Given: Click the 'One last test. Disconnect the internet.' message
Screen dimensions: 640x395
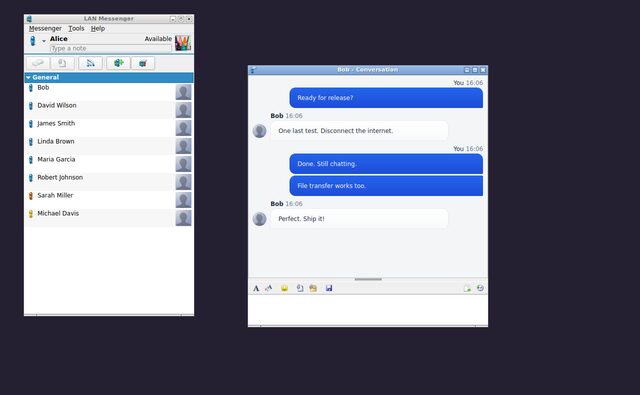Looking at the screenshot, I should (x=359, y=131).
